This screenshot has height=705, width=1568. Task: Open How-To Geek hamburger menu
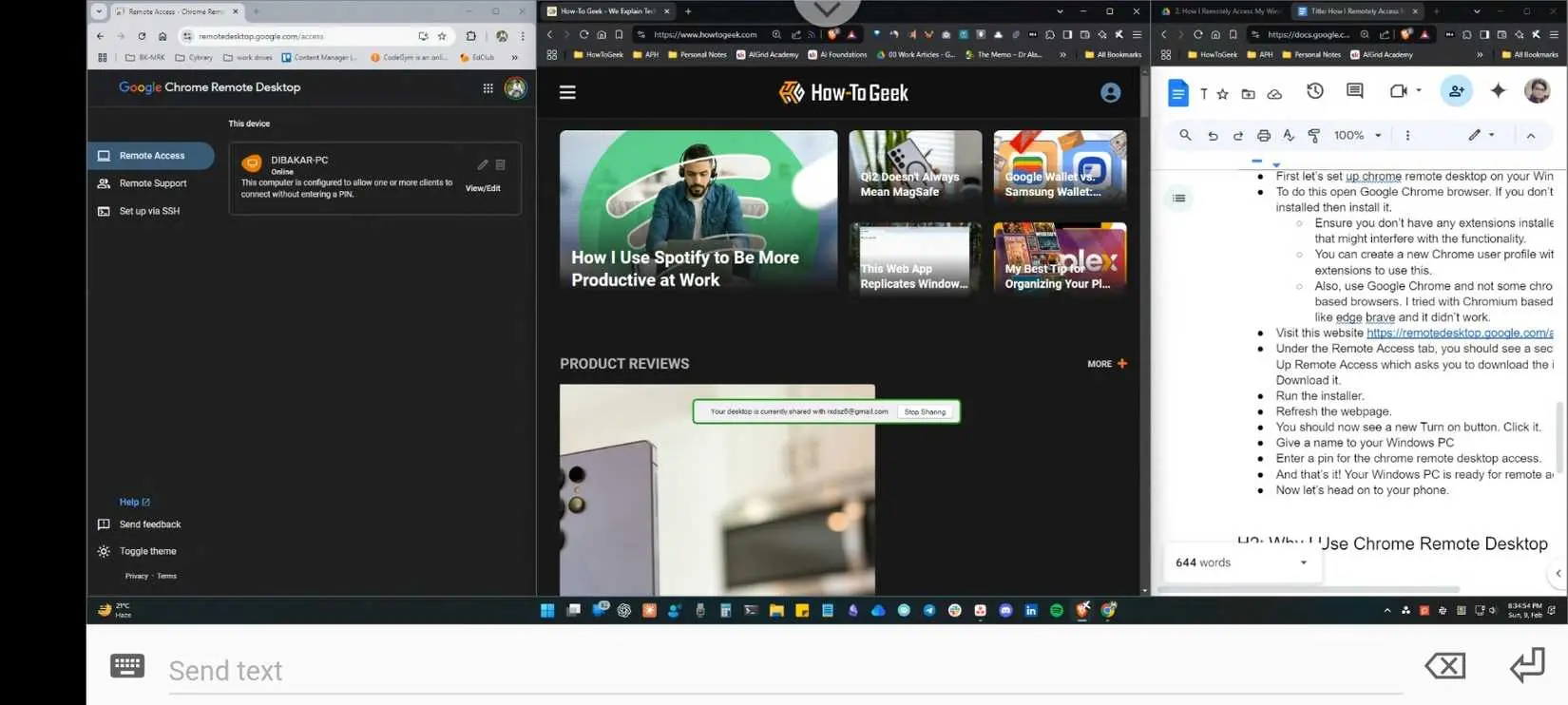click(567, 92)
